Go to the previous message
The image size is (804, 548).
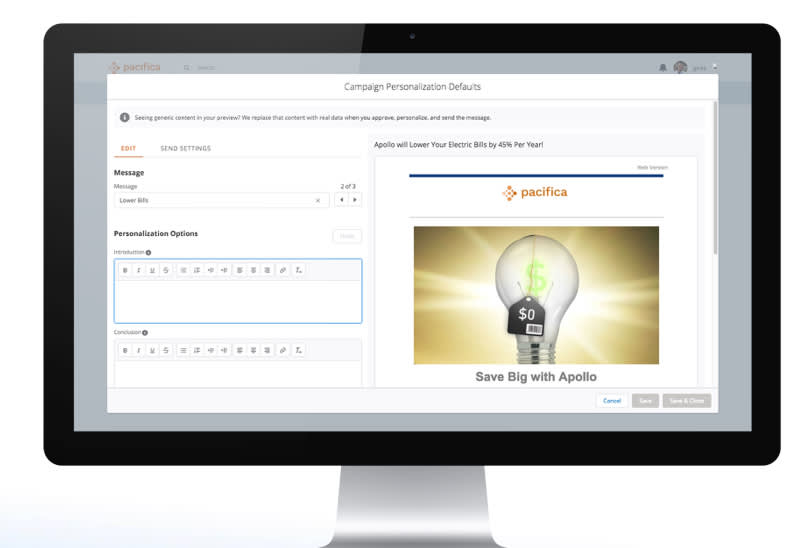(x=341, y=200)
